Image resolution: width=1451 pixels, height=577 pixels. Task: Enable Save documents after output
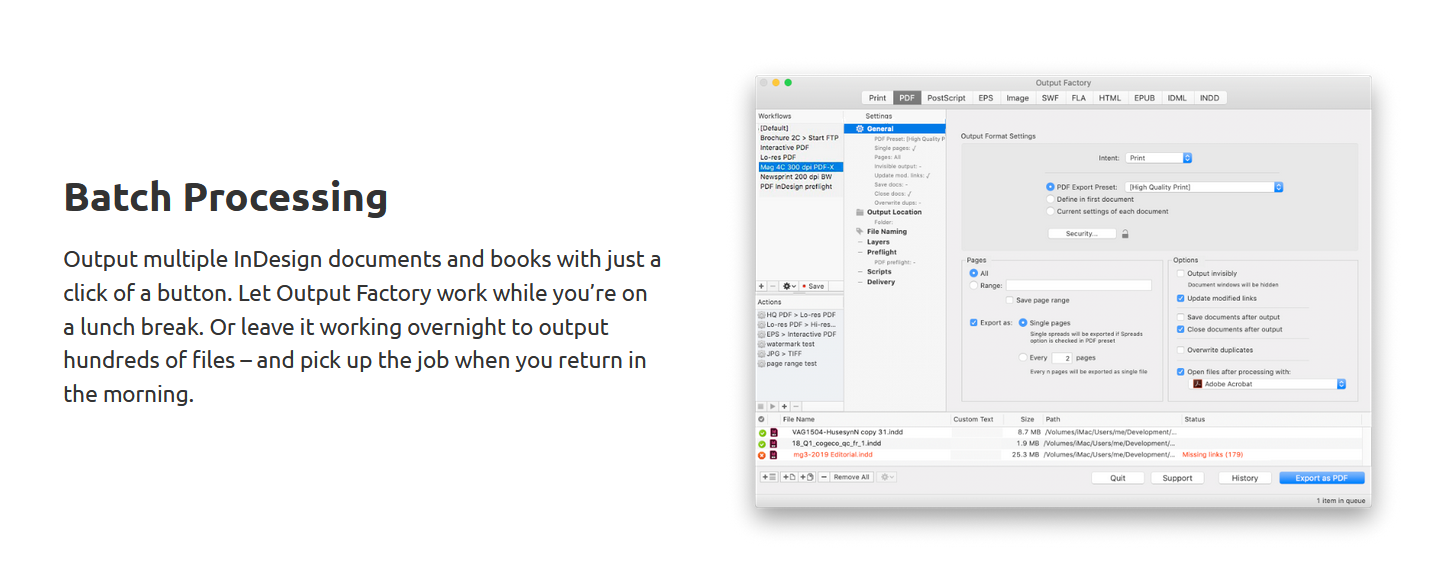1181,317
